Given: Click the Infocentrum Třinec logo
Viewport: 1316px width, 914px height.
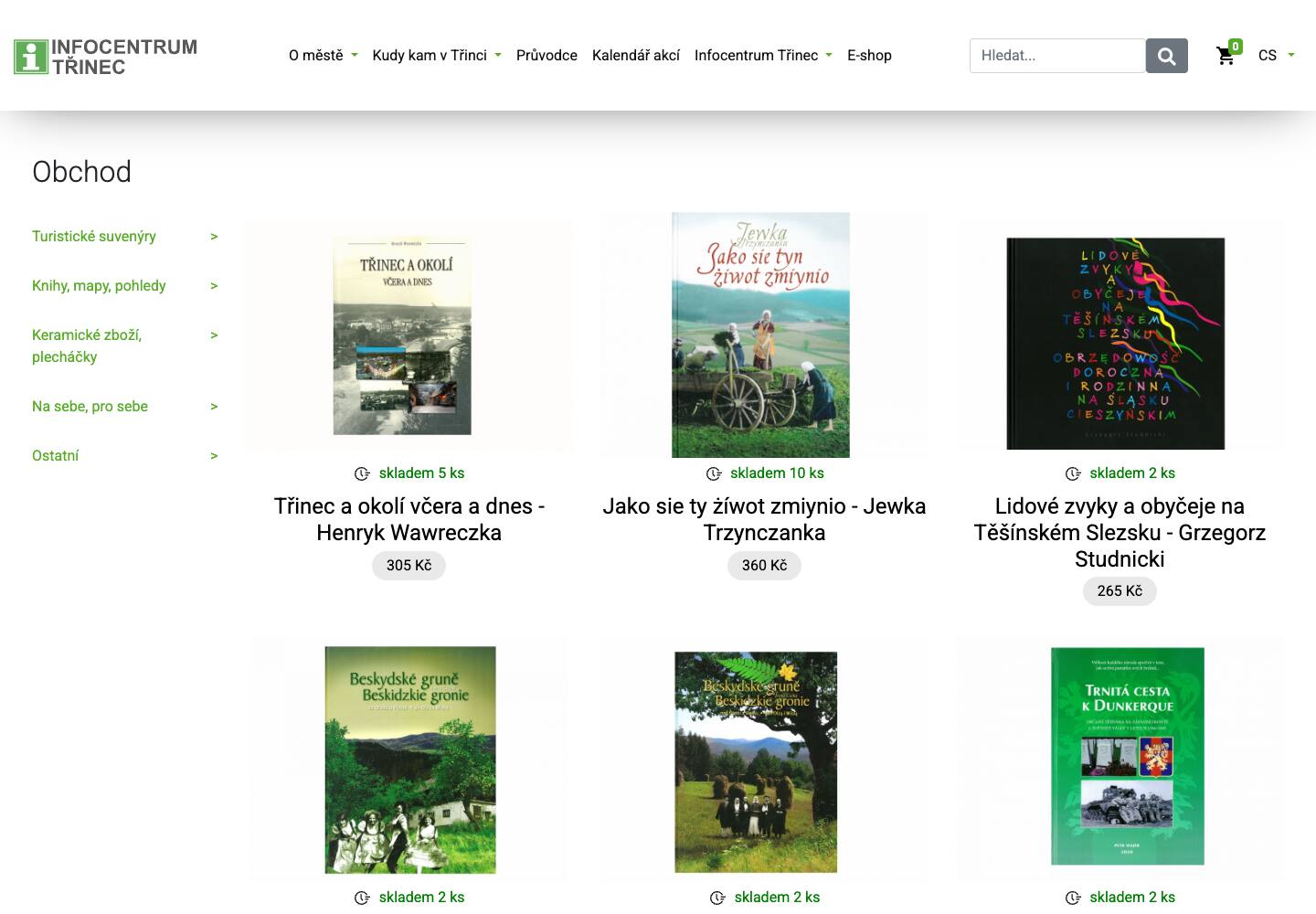Looking at the screenshot, I should click(105, 56).
